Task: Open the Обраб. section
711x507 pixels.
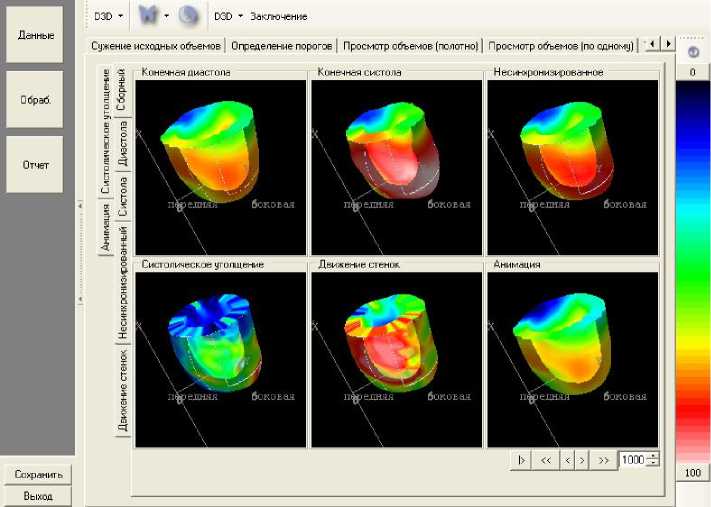Action: (34, 99)
